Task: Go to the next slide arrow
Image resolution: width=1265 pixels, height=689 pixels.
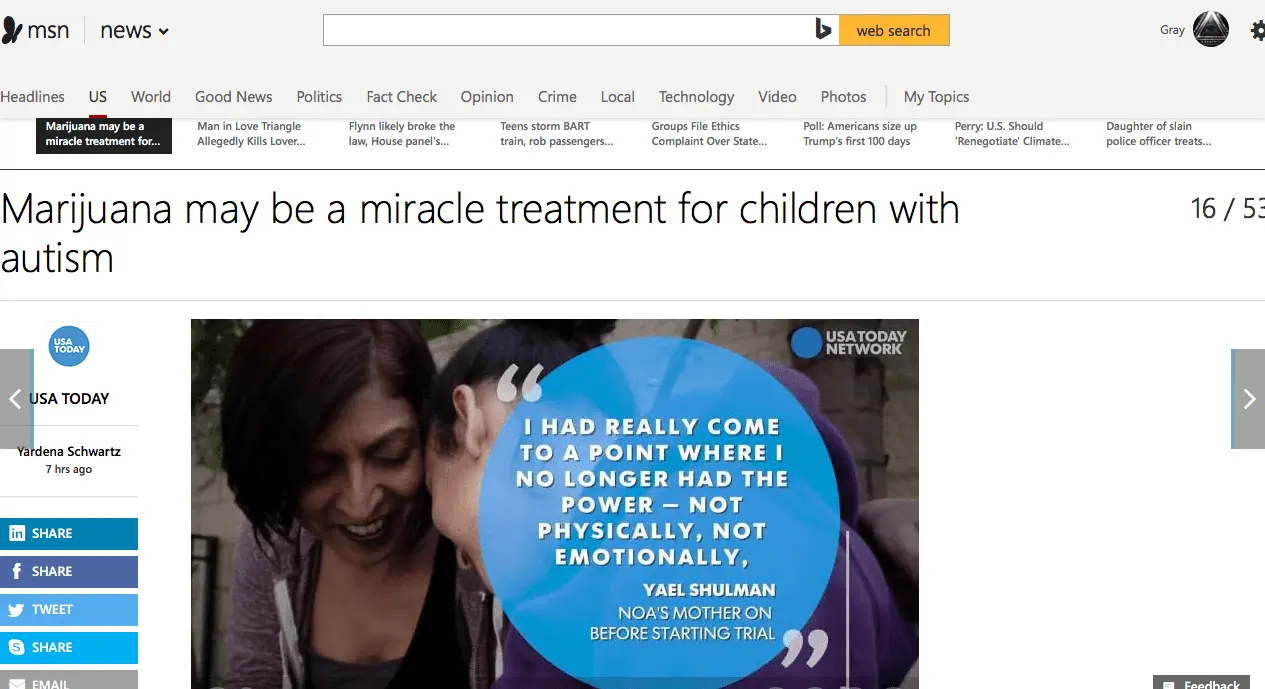Action: coord(1248,399)
